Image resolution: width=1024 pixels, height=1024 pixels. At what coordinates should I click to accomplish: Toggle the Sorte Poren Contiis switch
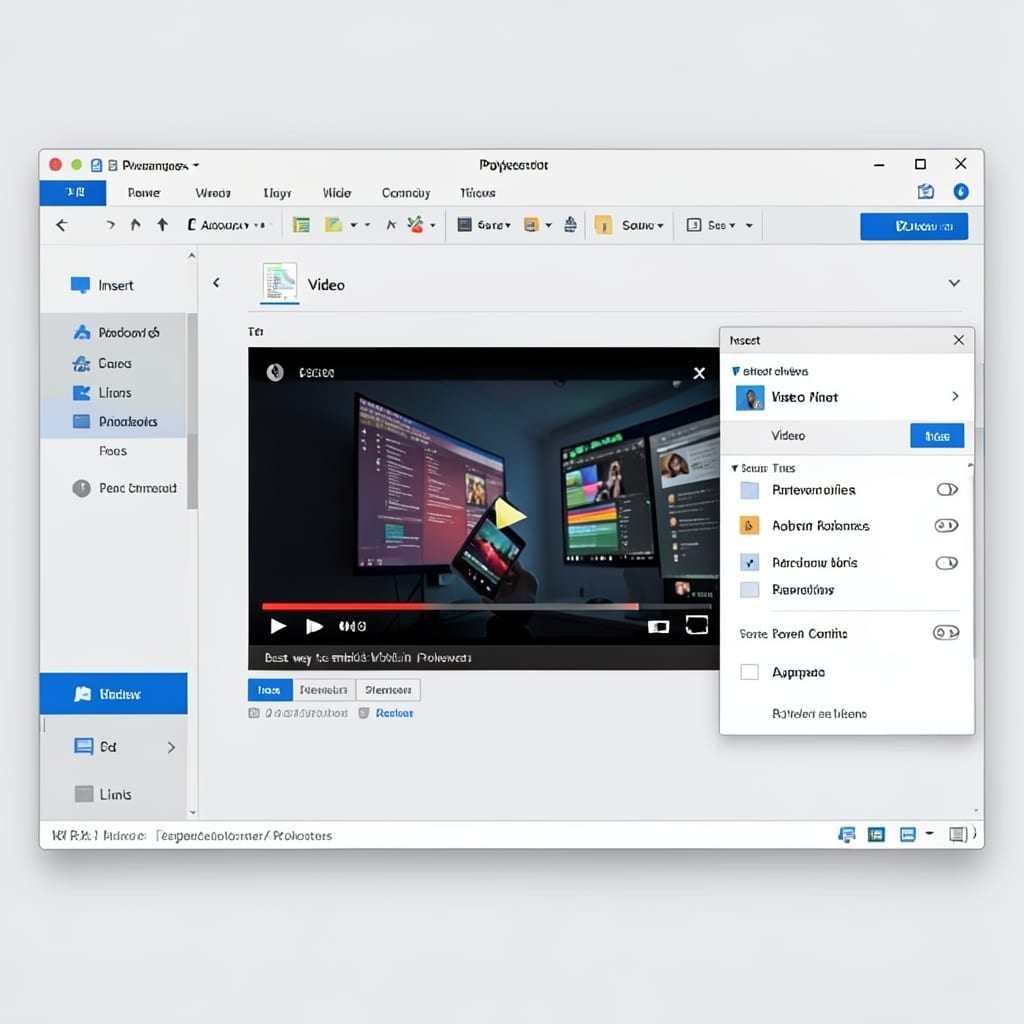pos(946,633)
